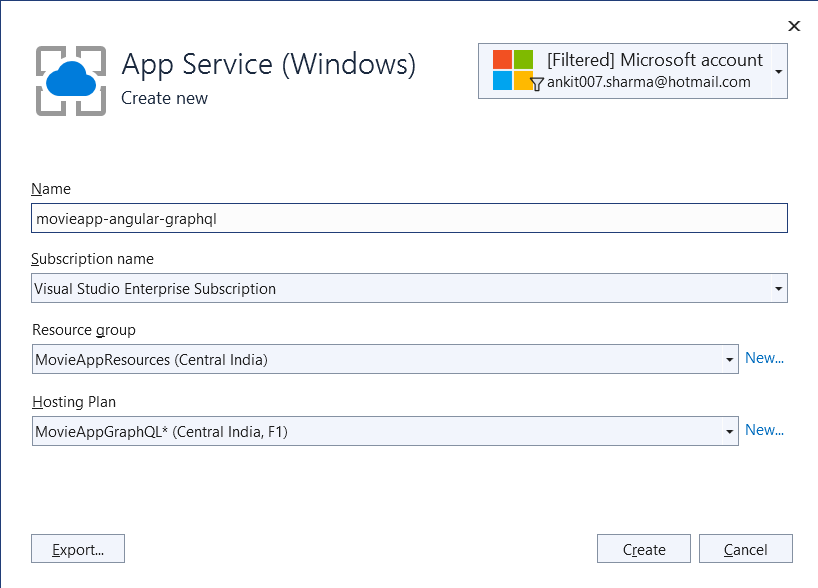Click the App Service cloud icon

click(71, 80)
